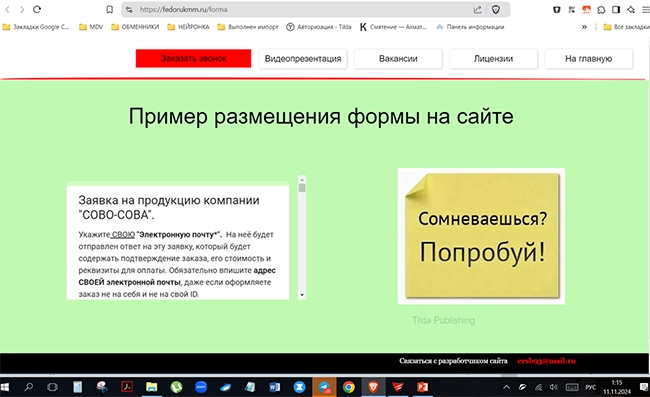Open uTorrent from the taskbar
The height and width of the screenshot is (397, 650).
[x=176, y=387]
